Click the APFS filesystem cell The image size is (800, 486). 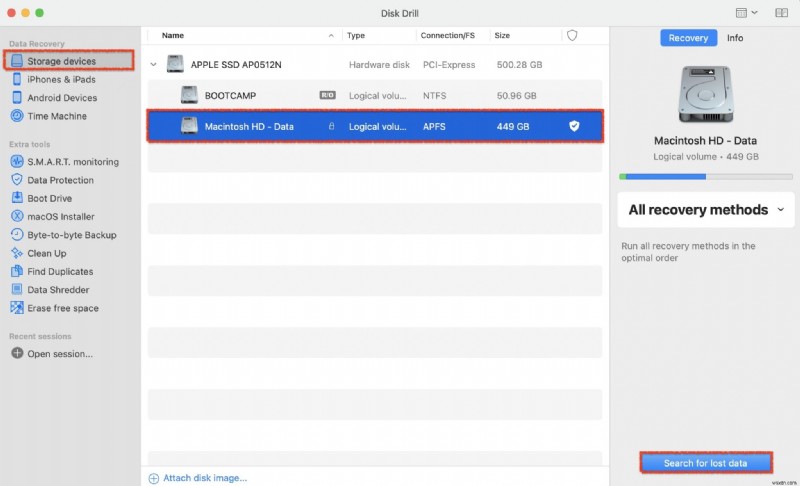(x=434, y=126)
